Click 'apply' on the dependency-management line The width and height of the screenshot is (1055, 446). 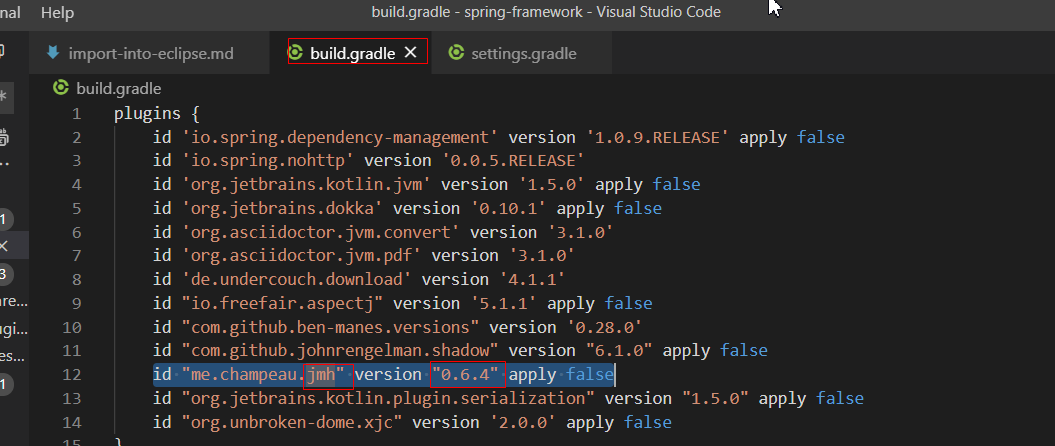pos(763,137)
